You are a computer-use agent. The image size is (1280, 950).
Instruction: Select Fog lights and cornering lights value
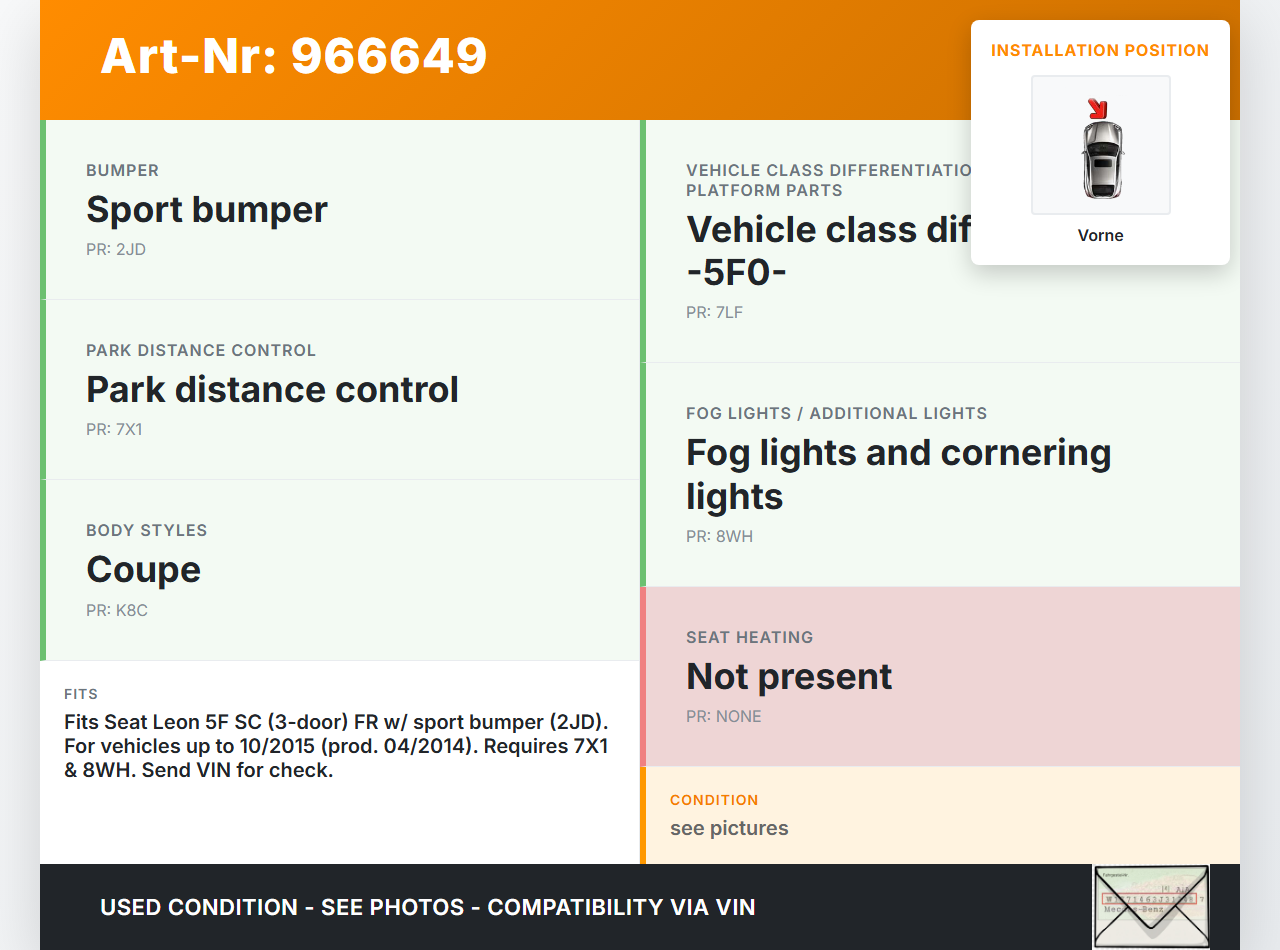898,474
